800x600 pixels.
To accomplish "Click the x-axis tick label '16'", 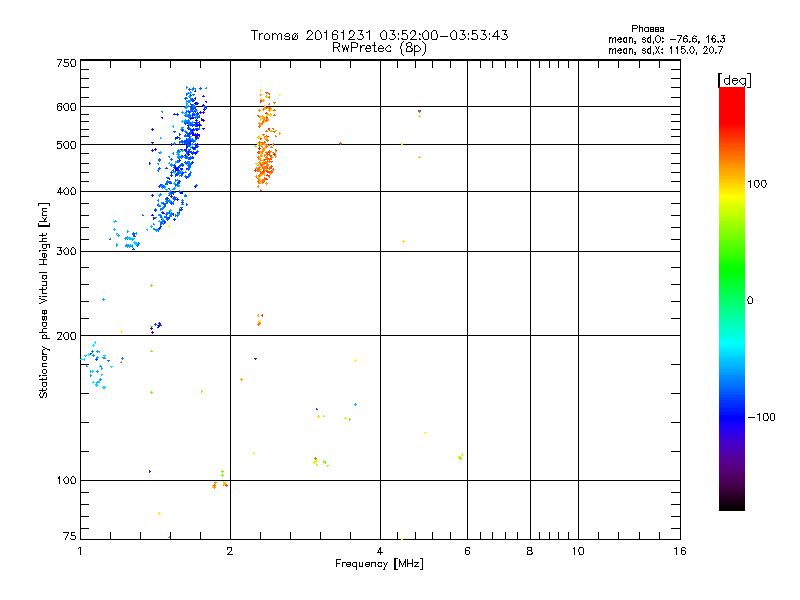I will (680, 551).
